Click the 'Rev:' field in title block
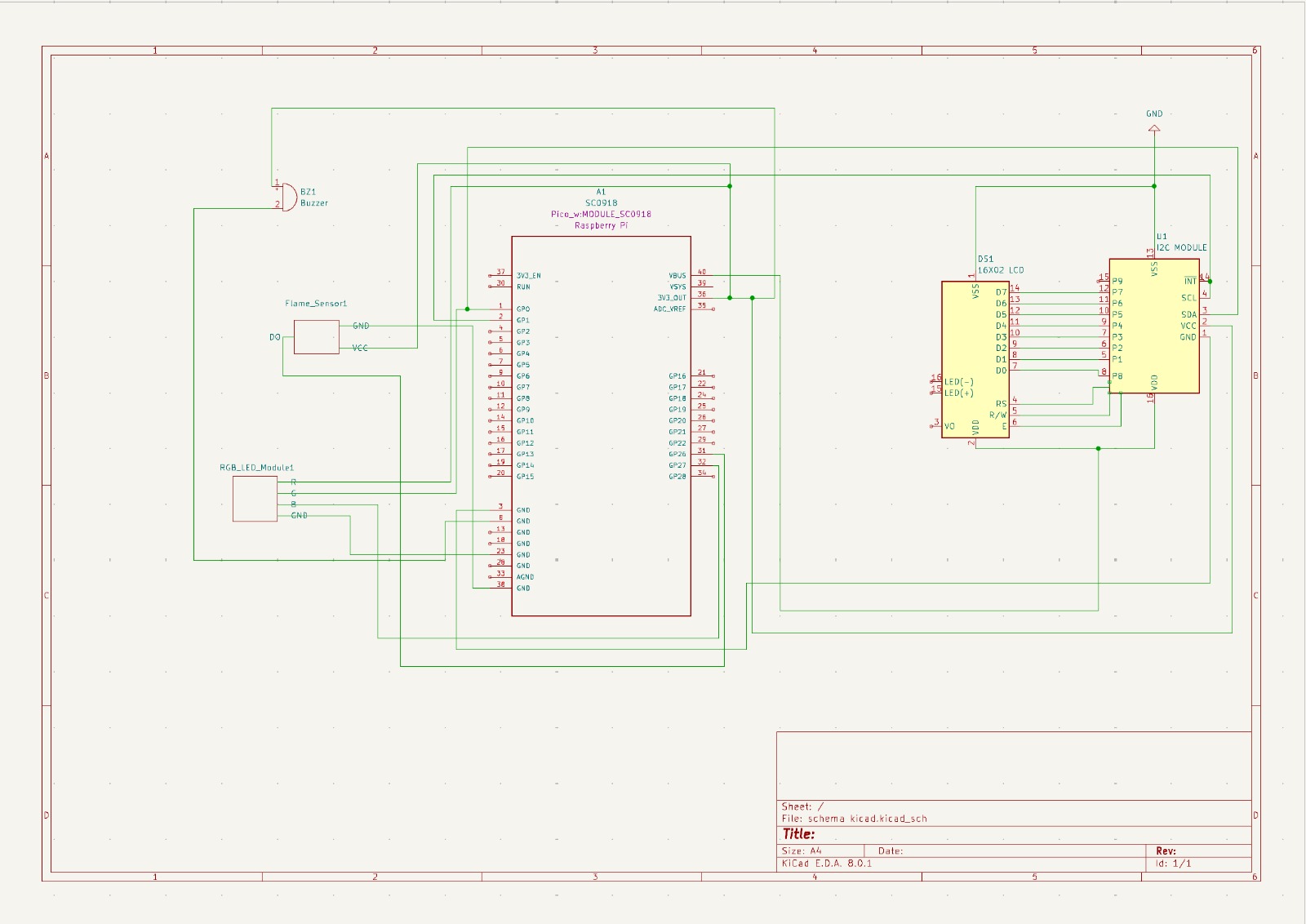 coord(1166,851)
